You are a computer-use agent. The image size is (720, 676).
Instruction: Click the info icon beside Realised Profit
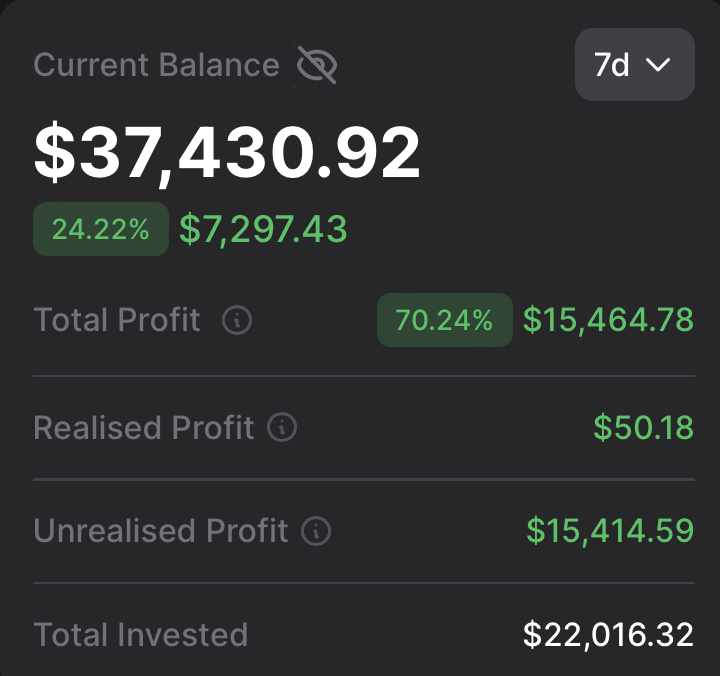click(x=283, y=428)
